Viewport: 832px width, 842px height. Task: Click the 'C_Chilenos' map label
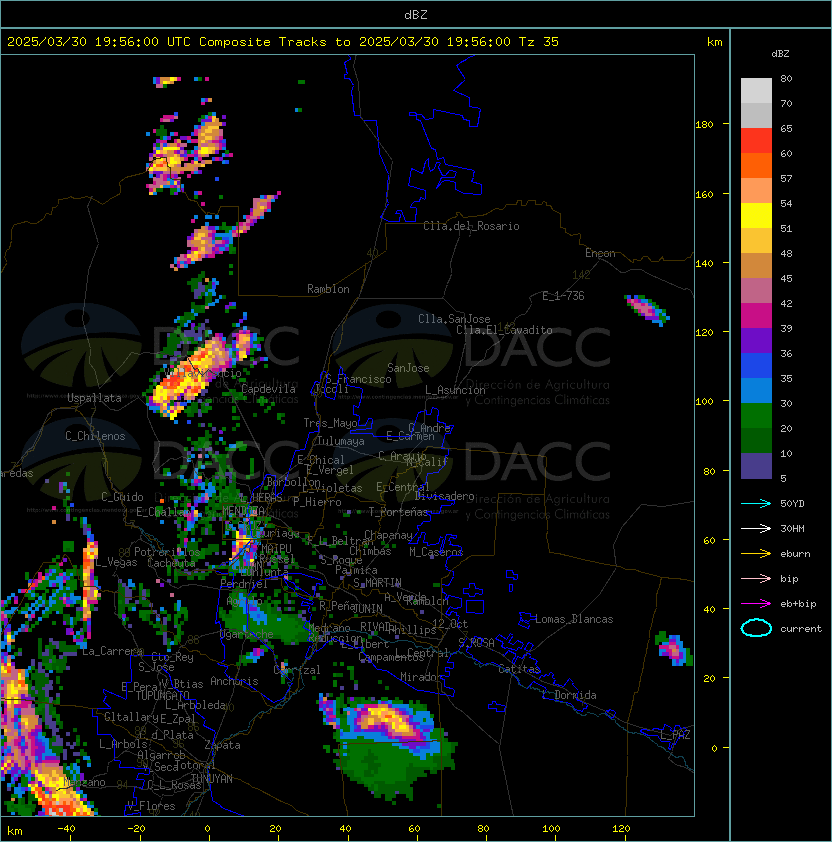coord(95,436)
